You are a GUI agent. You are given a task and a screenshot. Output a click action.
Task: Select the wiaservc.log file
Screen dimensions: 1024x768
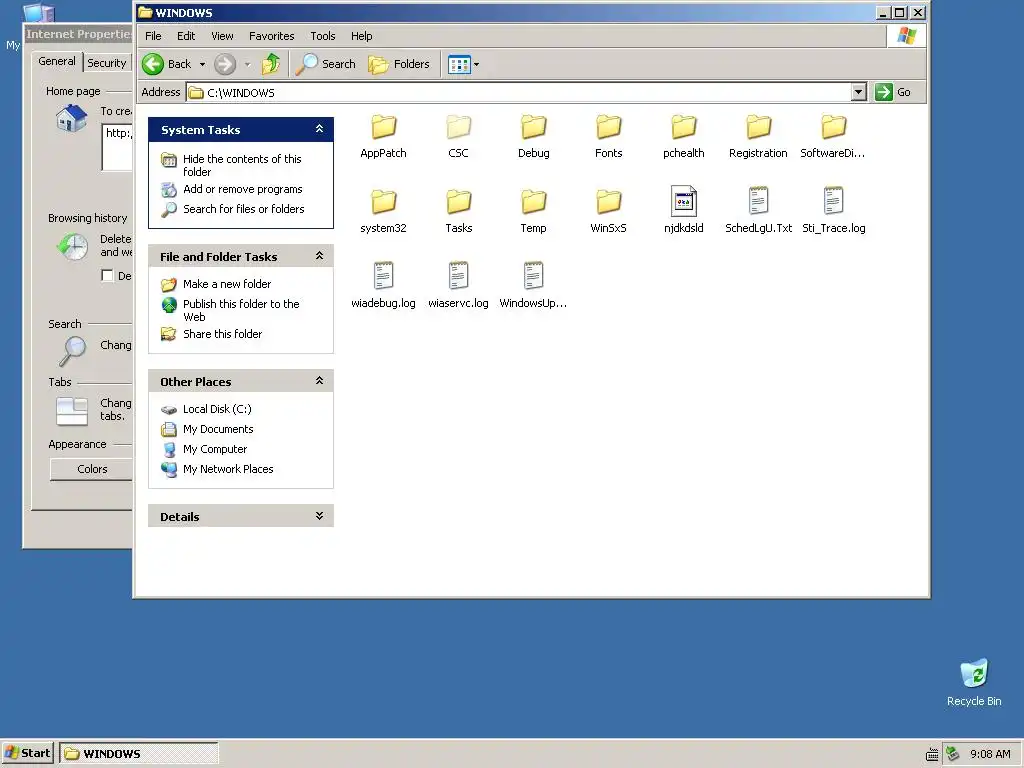(458, 285)
